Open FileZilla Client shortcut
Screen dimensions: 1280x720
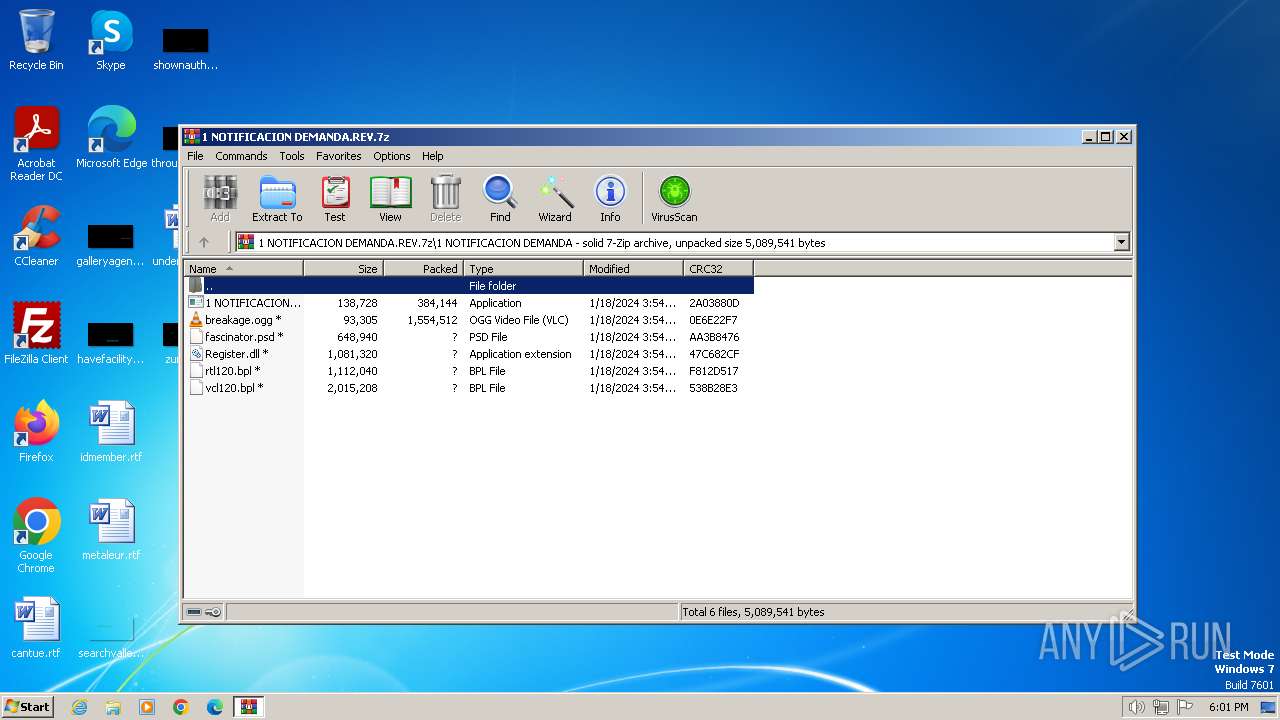click(x=36, y=334)
